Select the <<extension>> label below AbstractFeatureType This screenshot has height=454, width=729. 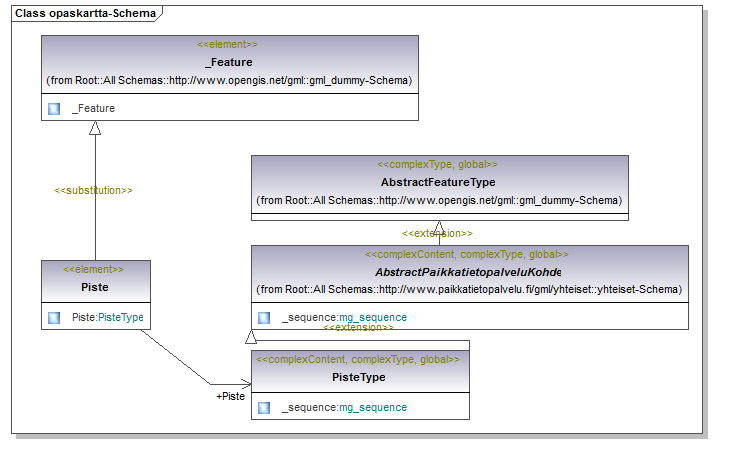[437, 233]
